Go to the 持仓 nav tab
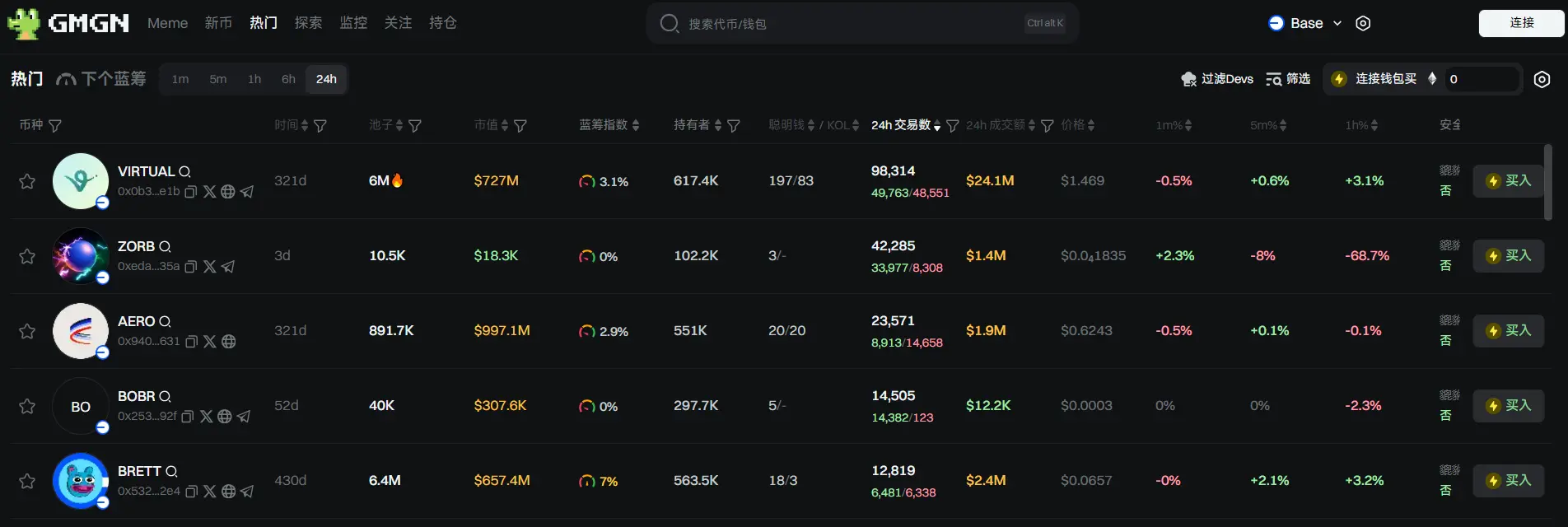Screen dimensions: 1568x527 pos(443,23)
